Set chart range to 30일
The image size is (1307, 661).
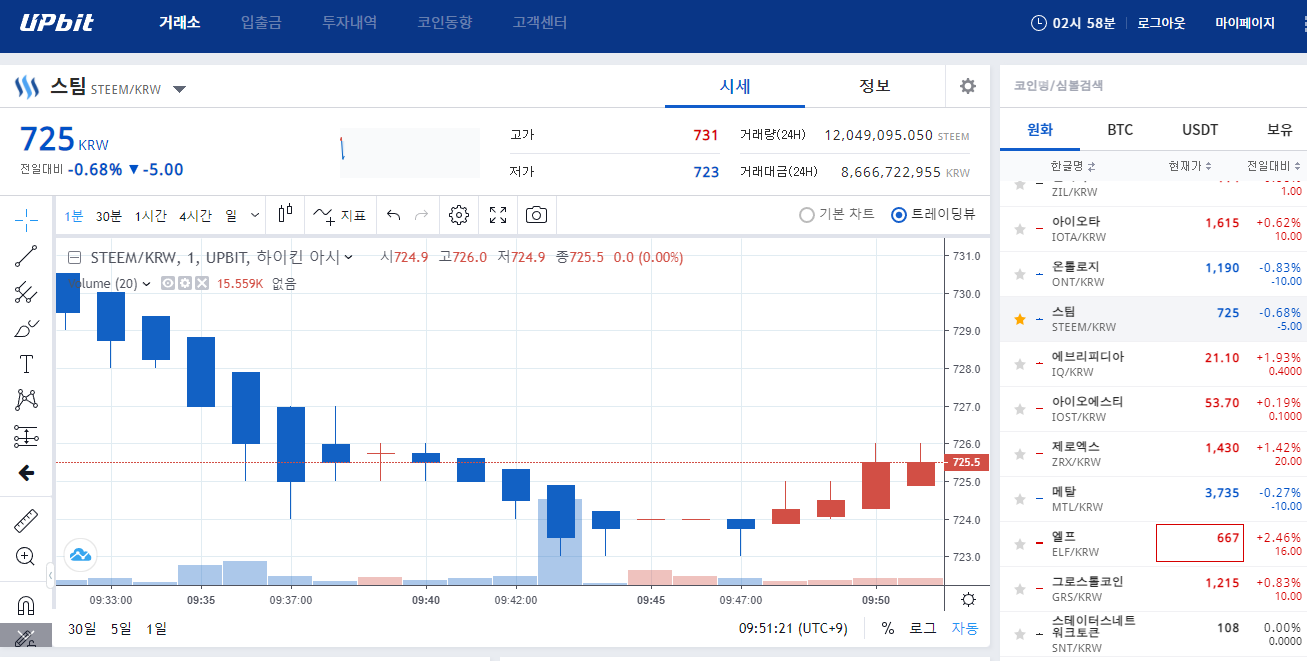click(82, 628)
